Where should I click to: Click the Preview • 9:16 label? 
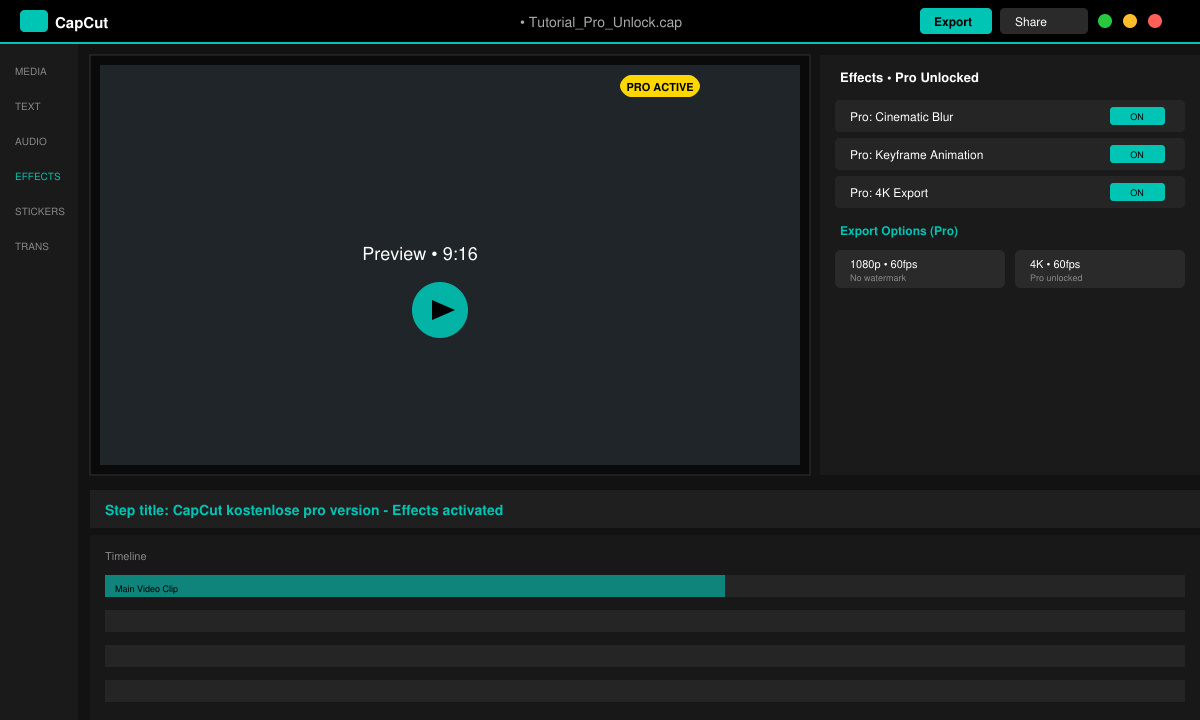[x=420, y=254]
